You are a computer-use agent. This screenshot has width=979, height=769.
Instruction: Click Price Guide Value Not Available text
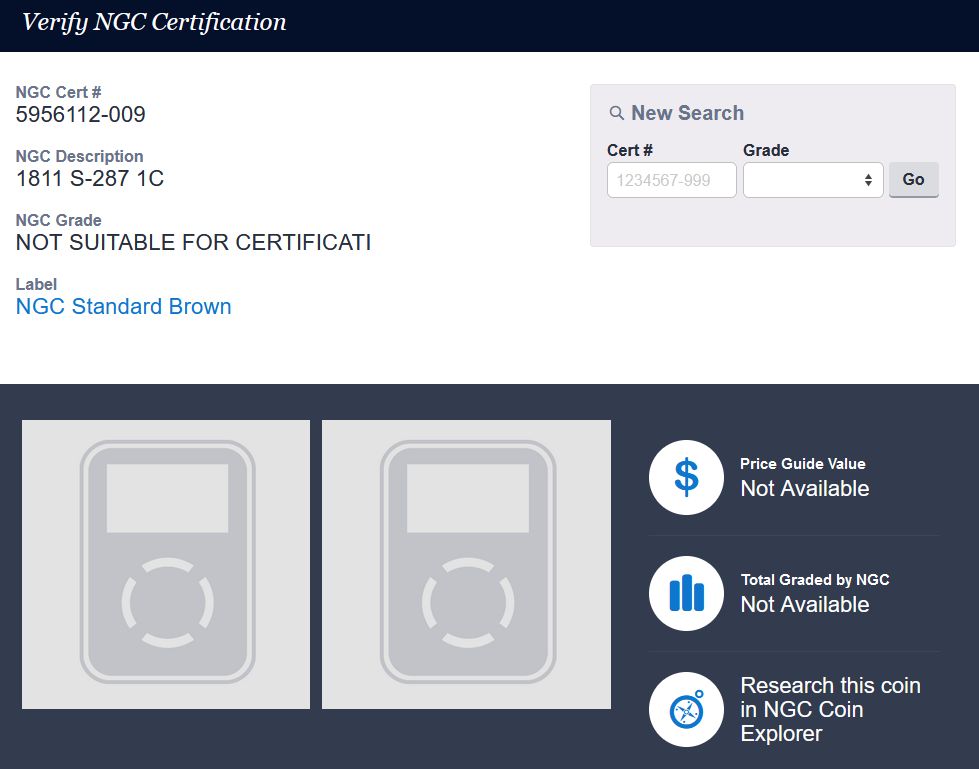805,478
